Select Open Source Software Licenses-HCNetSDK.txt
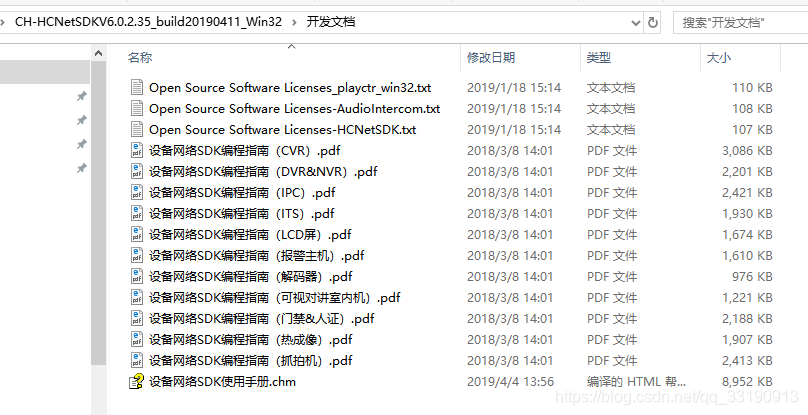Viewport: 808px width, 415px height. point(282,129)
